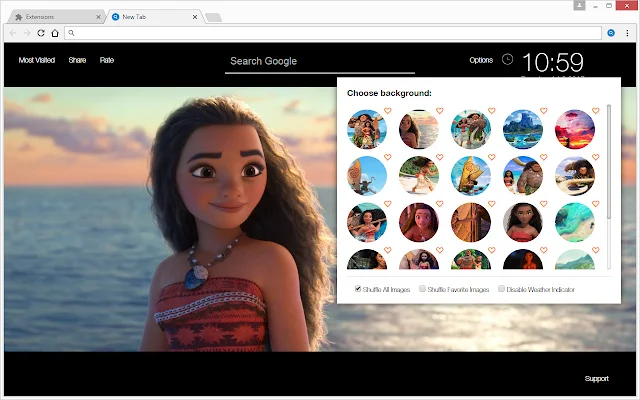Viewport: 640px width, 400px height.
Task: Switch to the Extensions tab
Action: point(56,17)
